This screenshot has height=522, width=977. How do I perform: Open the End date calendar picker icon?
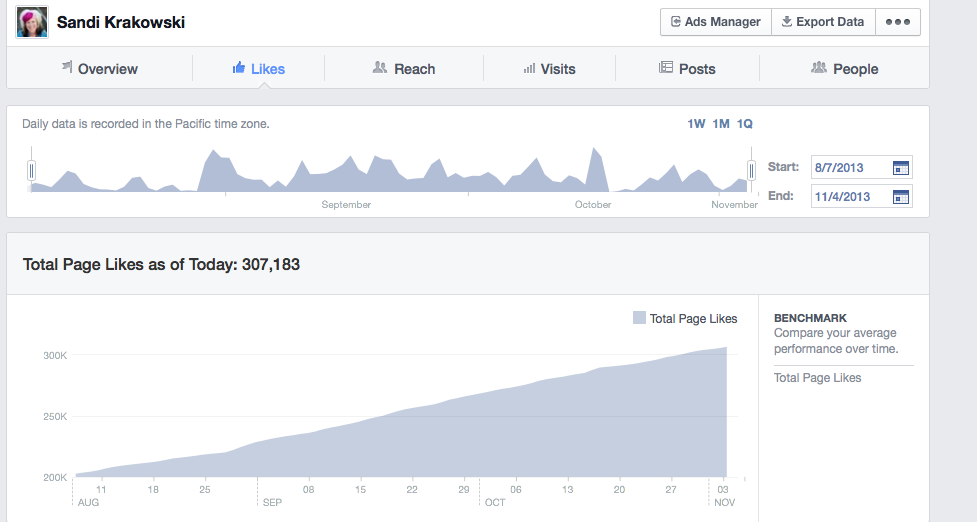coord(900,197)
